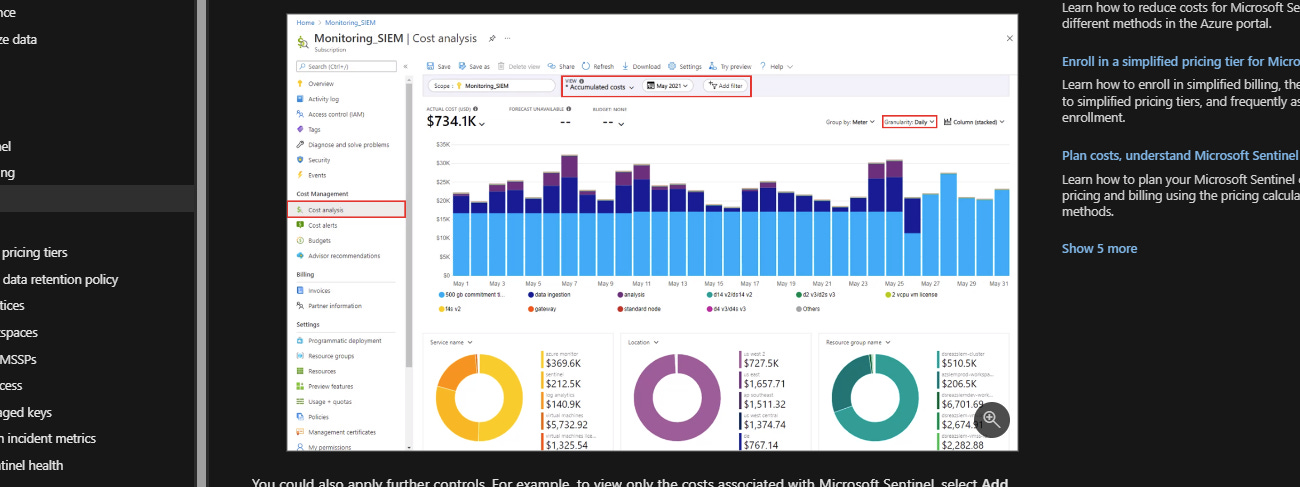Click the Save as toolbar button
1300x487 pixels.
point(474,66)
